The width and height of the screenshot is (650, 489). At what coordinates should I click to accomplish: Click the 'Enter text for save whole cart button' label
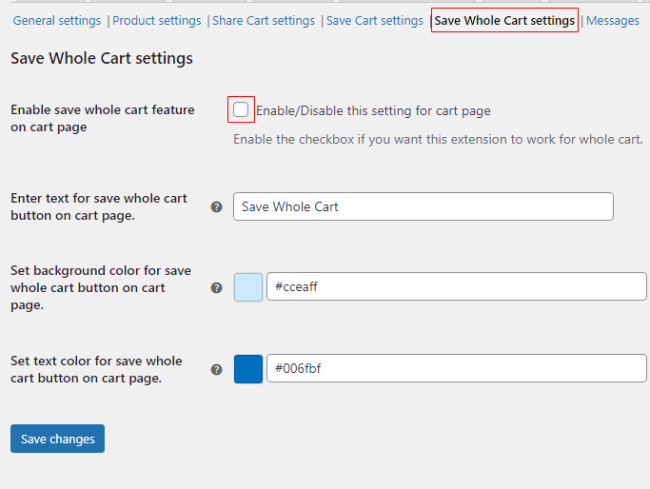[x=98, y=207]
